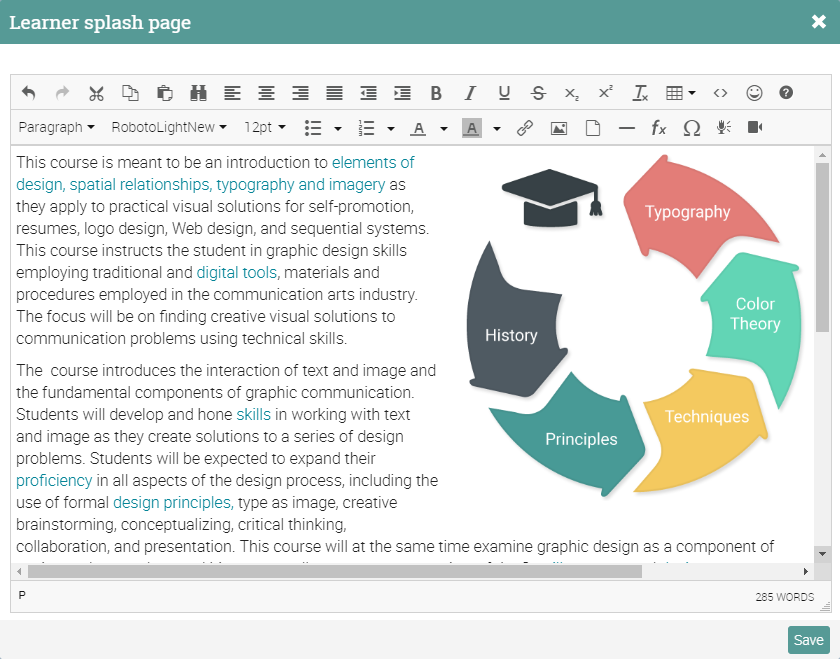Insert an emoticon using smiley icon
Viewport: 840px width, 659px height.
point(754,93)
